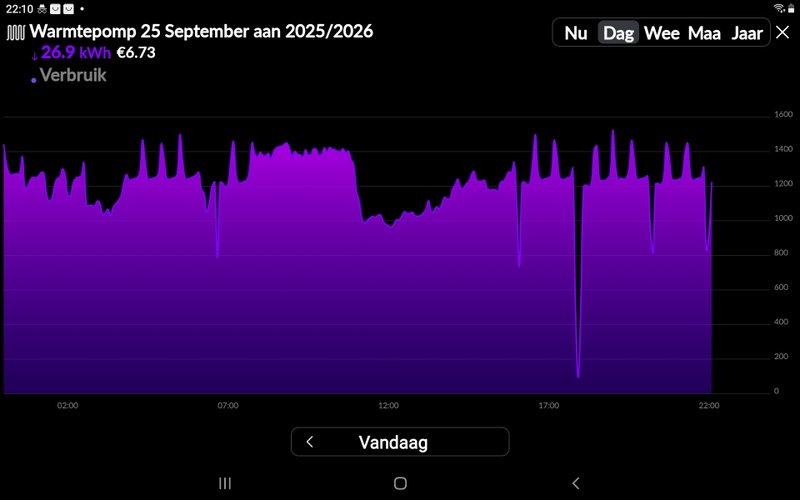Viewport: 800px width, 500px height.
Task: Select the Dag time range tab
Action: tap(618, 33)
